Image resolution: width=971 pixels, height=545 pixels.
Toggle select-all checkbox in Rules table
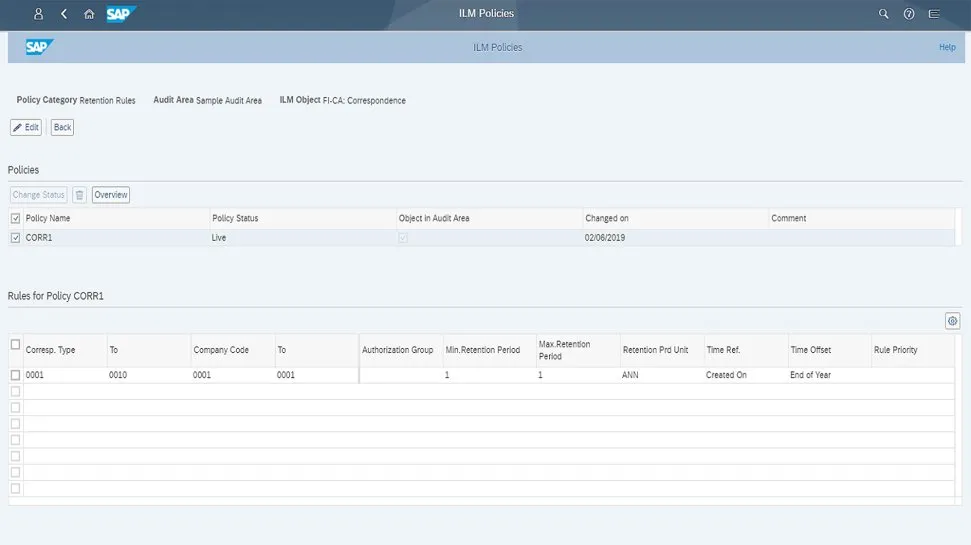point(15,345)
